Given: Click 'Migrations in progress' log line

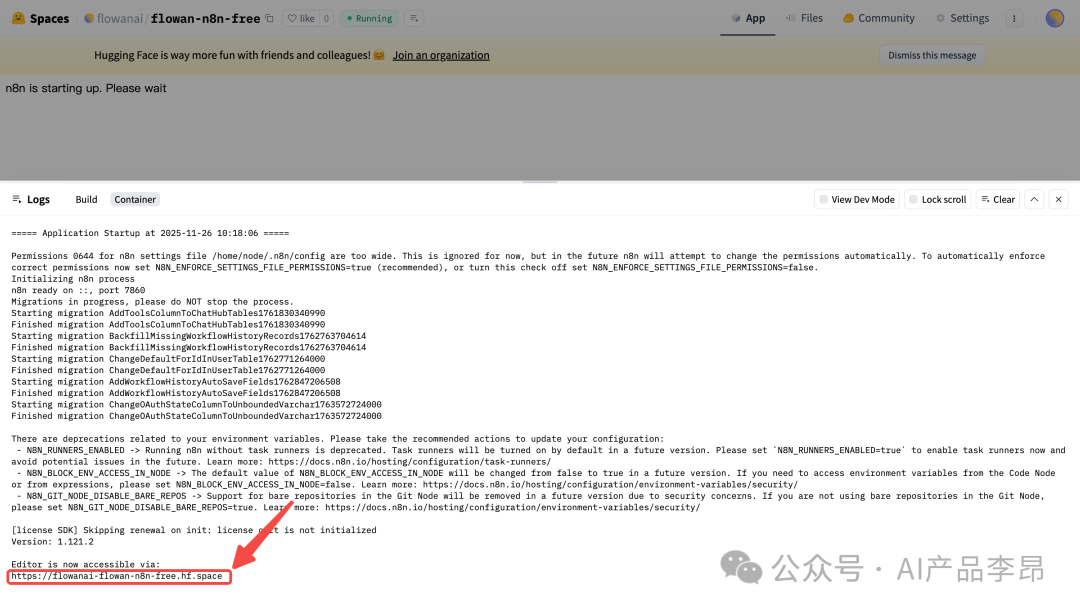Looking at the screenshot, I should point(152,302).
